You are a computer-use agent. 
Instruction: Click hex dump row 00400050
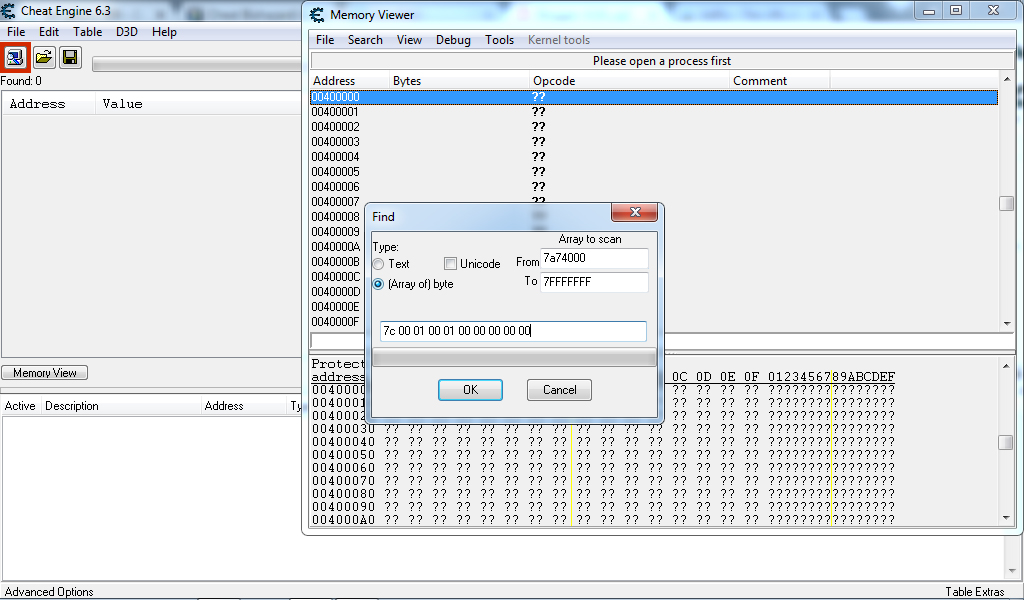pyautogui.click(x=603, y=455)
